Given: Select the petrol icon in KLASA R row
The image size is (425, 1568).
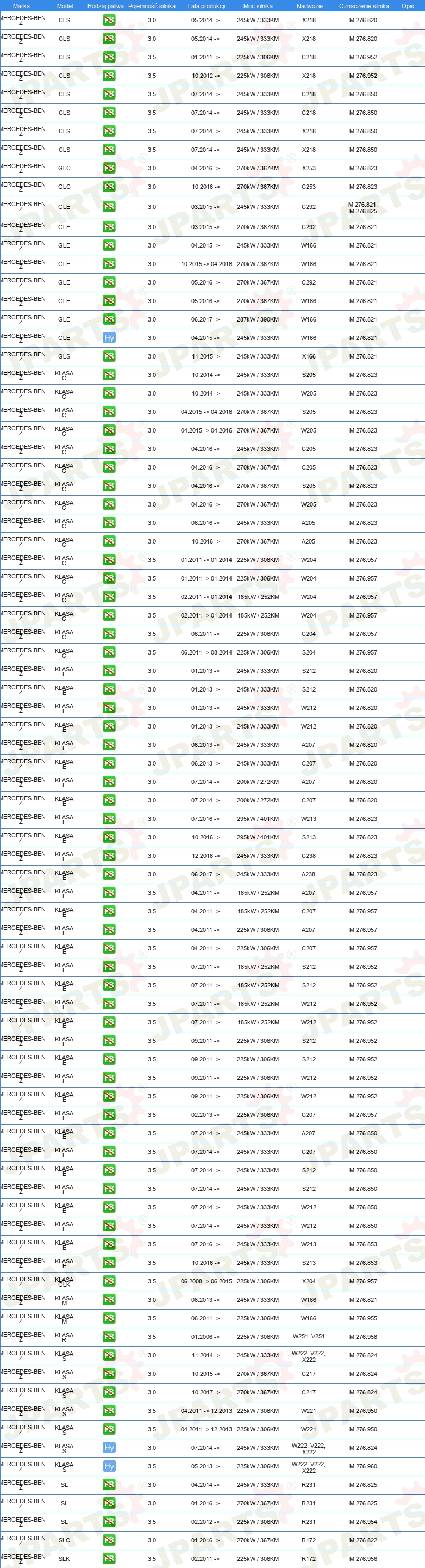Looking at the screenshot, I should click(x=109, y=1337).
